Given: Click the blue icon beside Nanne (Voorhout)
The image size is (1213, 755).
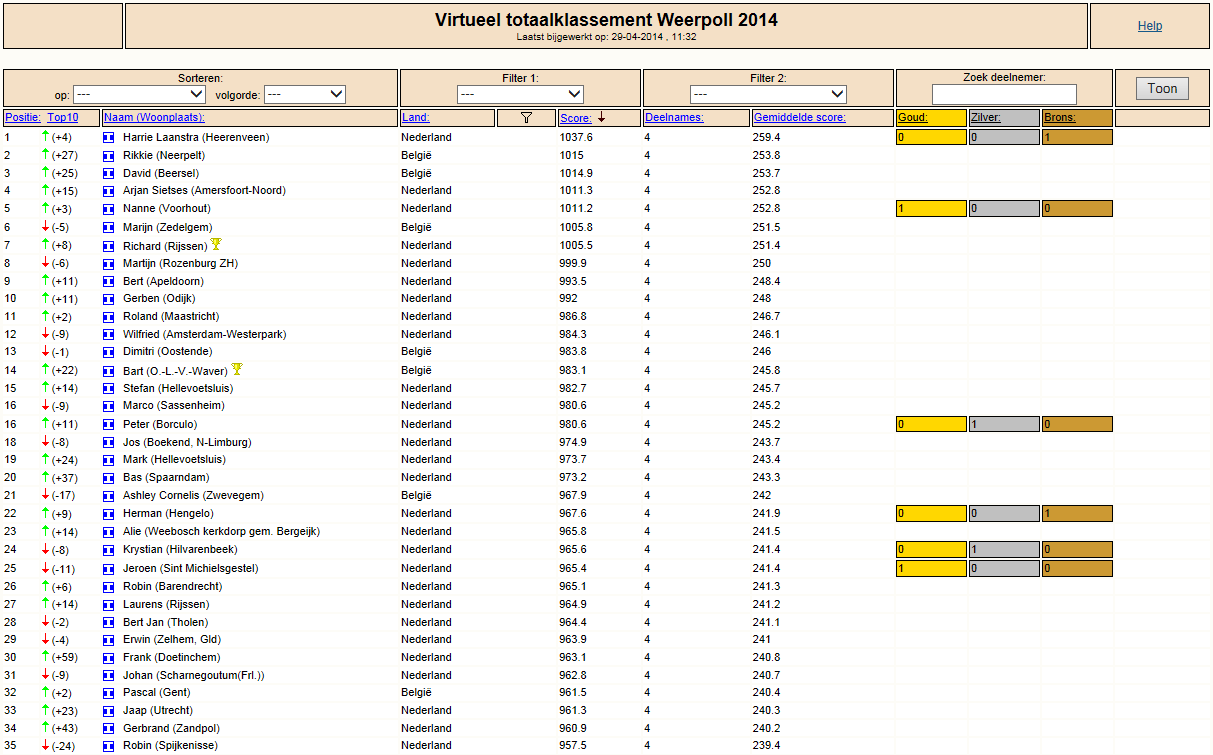Looking at the screenshot, I should [x=109, y=209].
